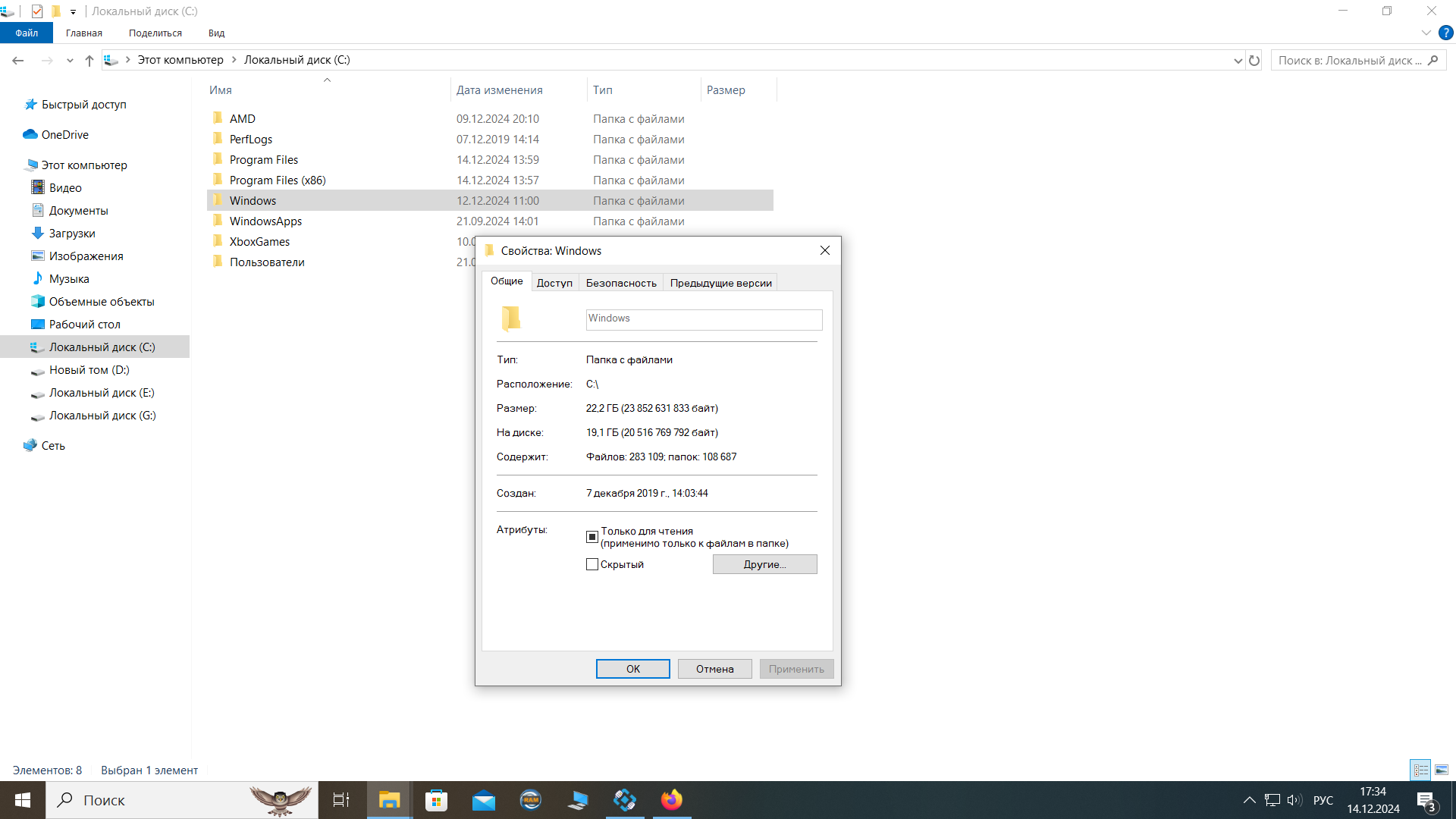
Task: Open the Security tab in properties
Action: (620, 283)
